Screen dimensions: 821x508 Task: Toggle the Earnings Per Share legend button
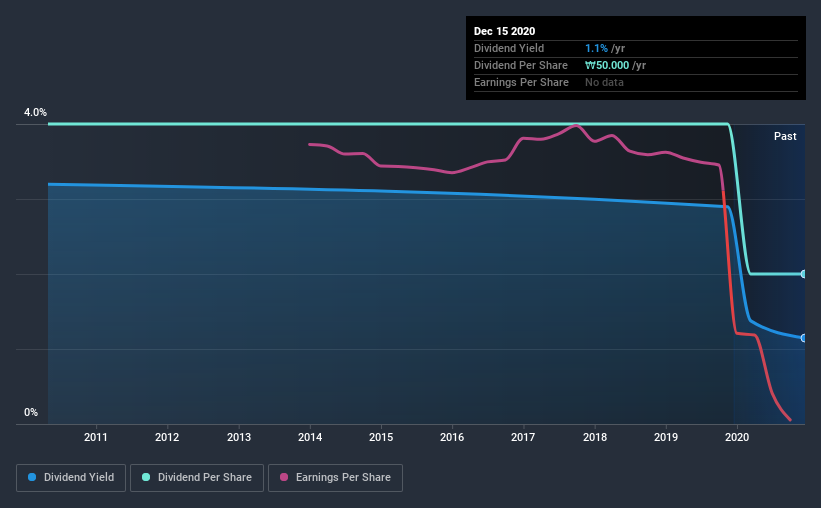click(335, 478)
